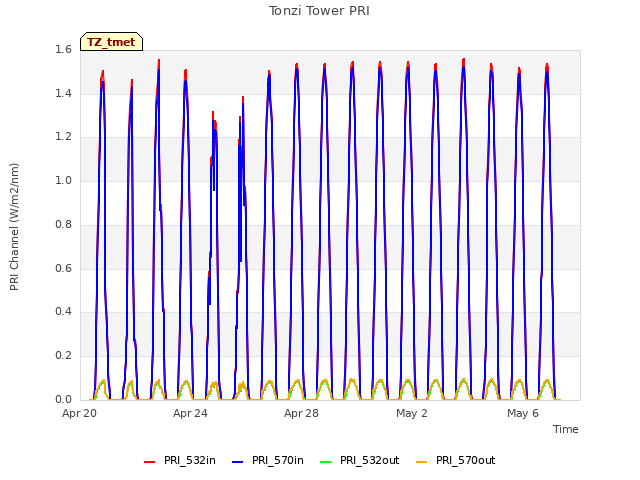Image resolution: width=640 pixels, height=480 pixels.
Task: Click the chart title Tonzi Tower PRI
Action: pyautogui.click(x=319, y=11)
